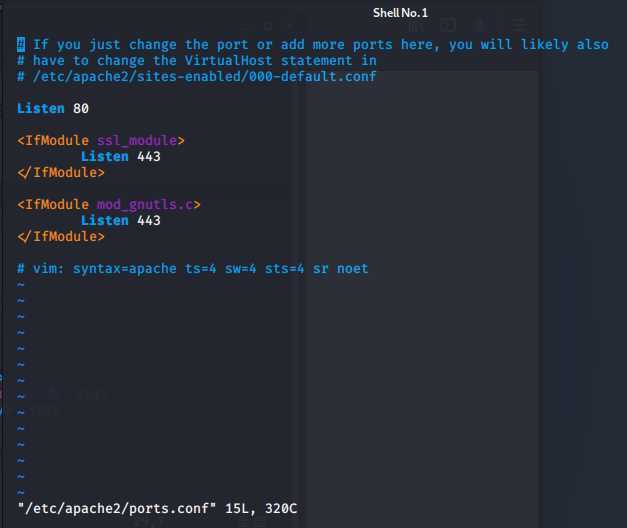
Task: Click port number 80
Action: point(81,108)
